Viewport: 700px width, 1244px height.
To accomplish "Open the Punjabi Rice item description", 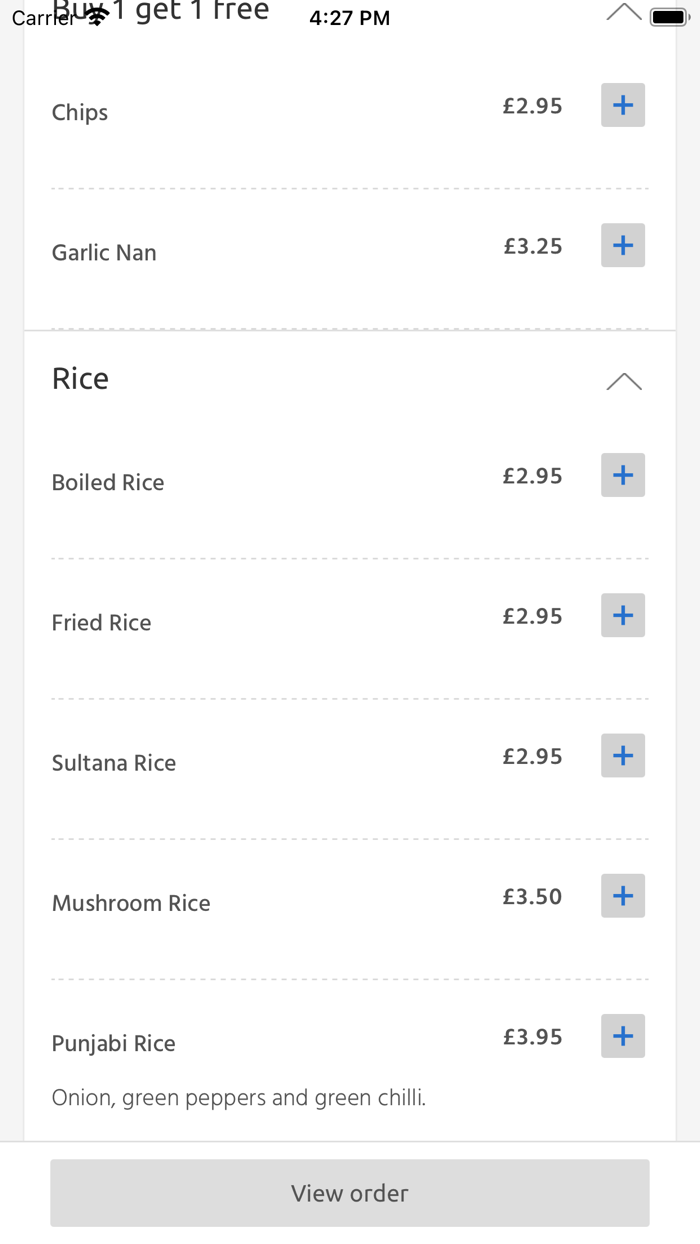I will [x=239, y=1098].
